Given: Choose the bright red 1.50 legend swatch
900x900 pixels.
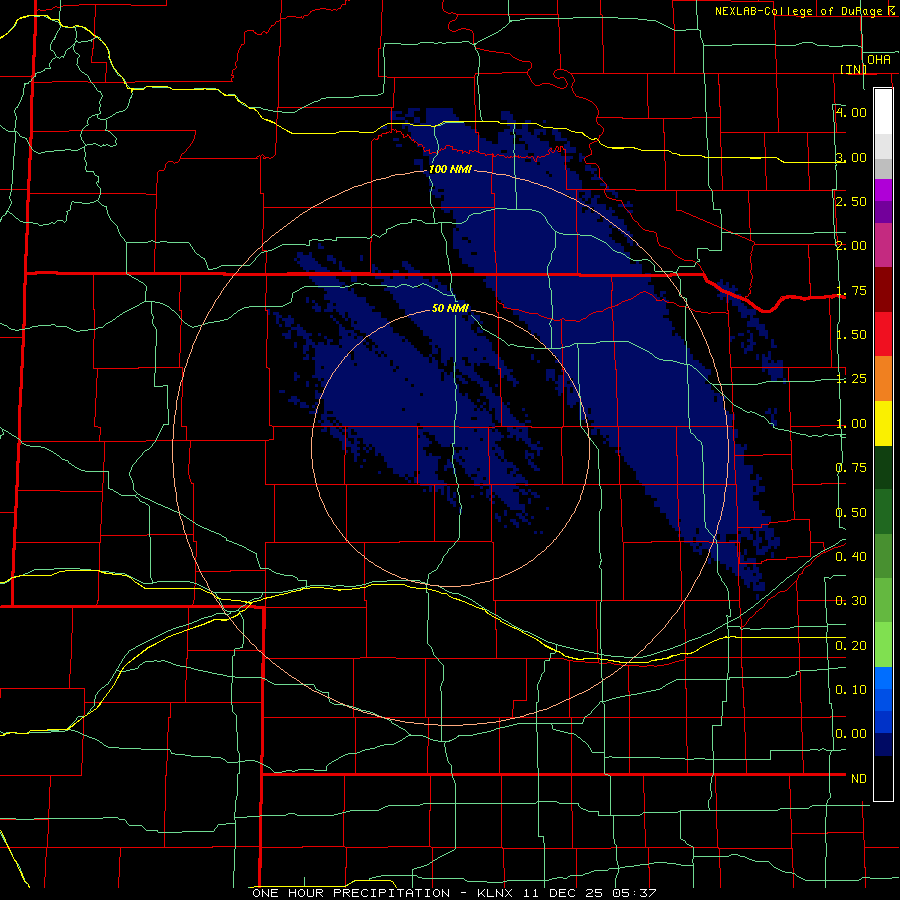Looking at the screenshot, I should coord(883,334).
